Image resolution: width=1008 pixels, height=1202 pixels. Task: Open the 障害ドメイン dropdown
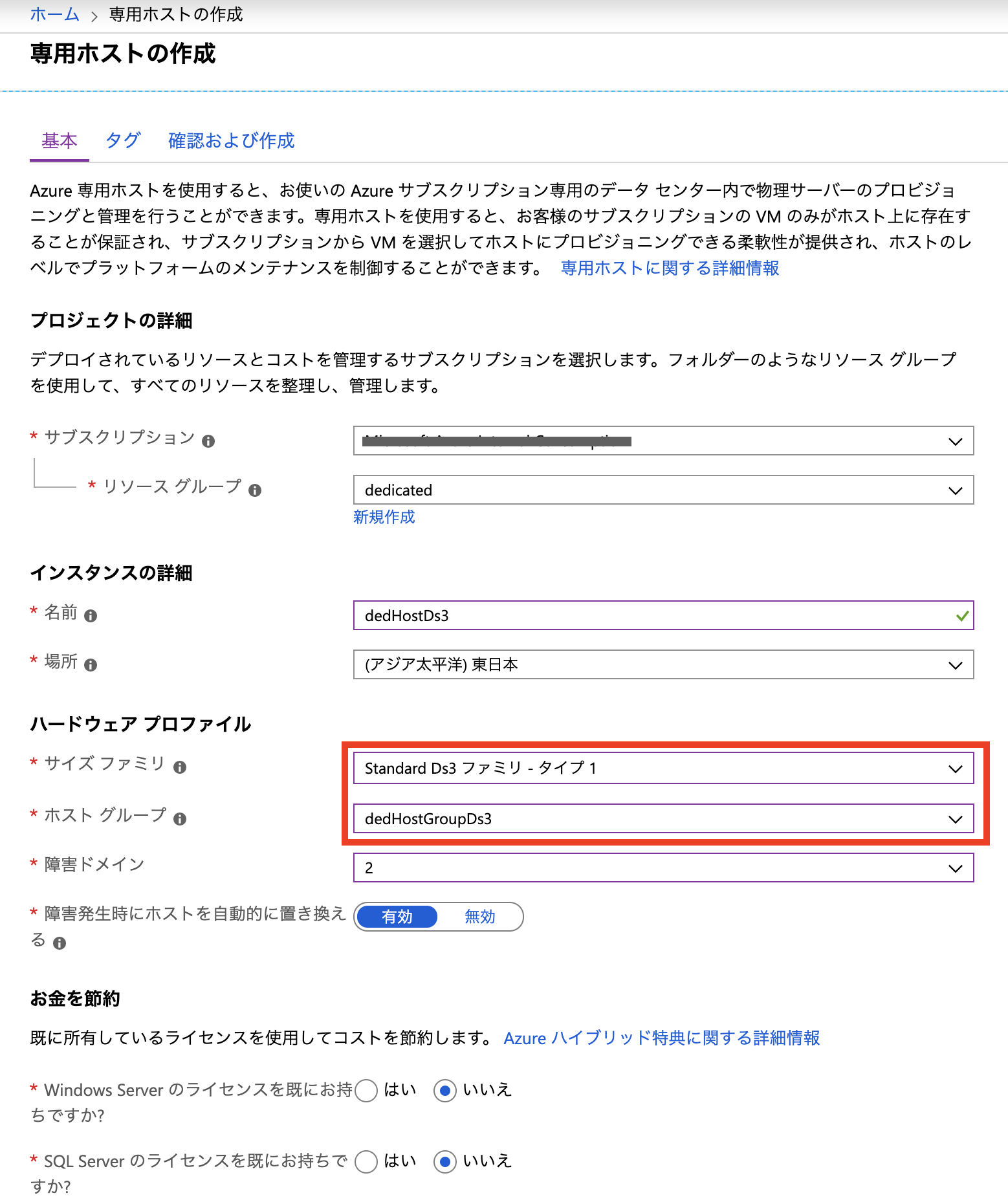663,868
